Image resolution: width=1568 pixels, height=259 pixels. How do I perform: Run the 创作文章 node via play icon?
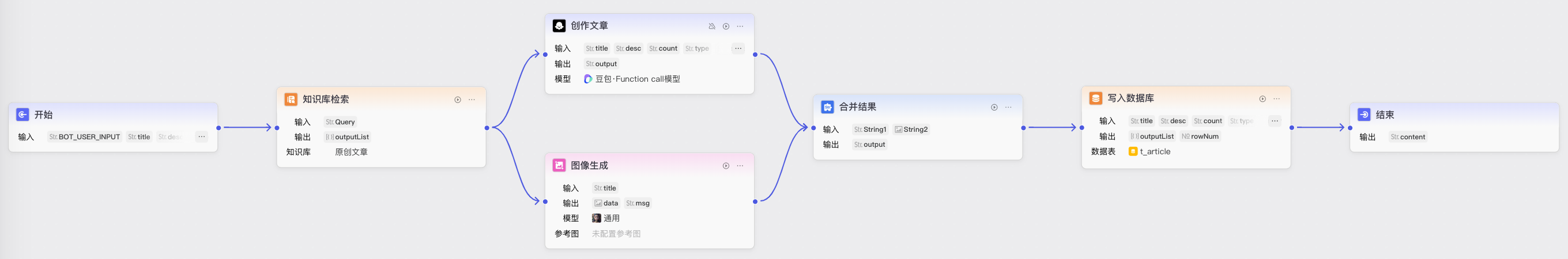(x=726, y=26)
